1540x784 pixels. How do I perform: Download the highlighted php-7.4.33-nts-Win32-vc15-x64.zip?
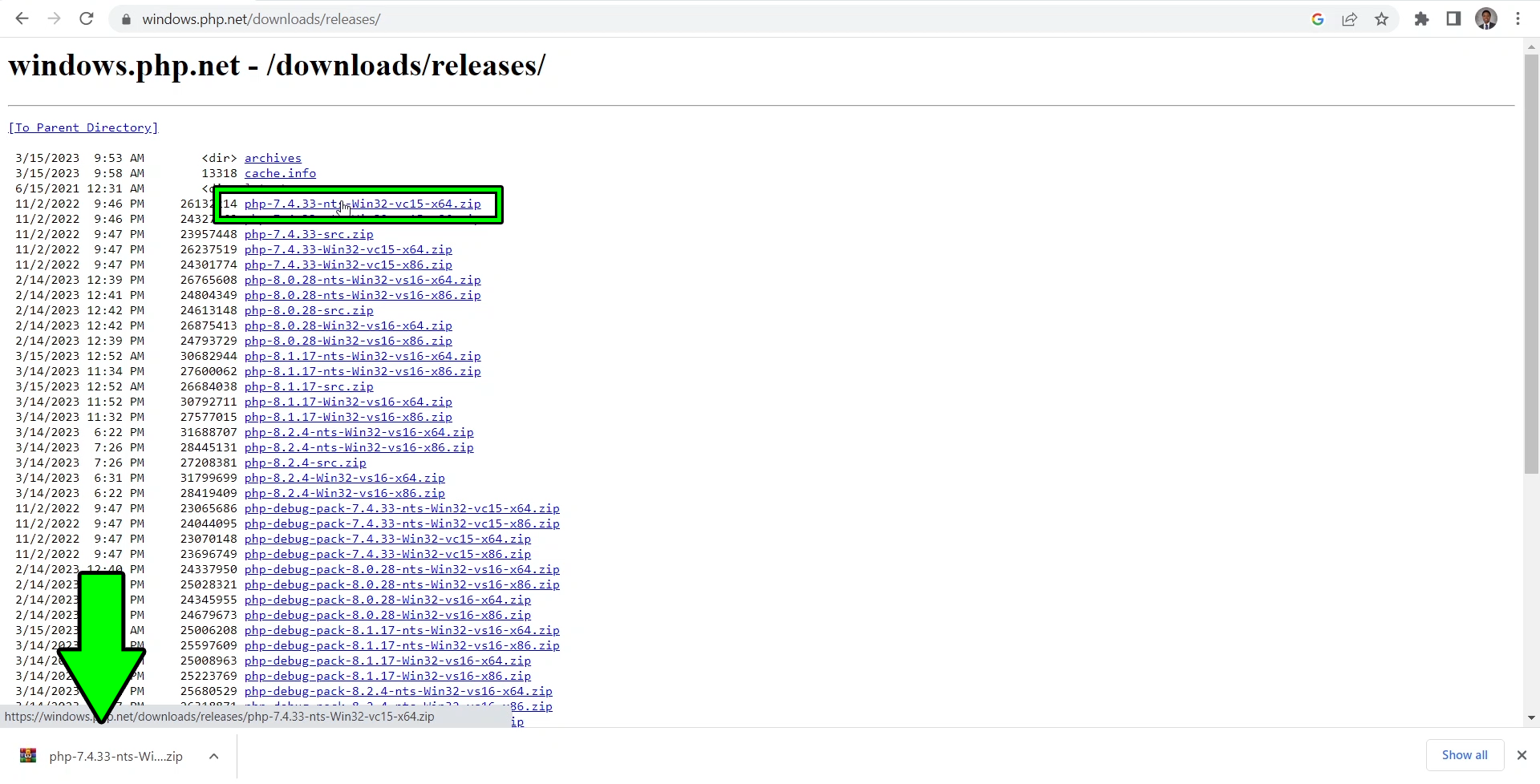click(x=363, y=204)
